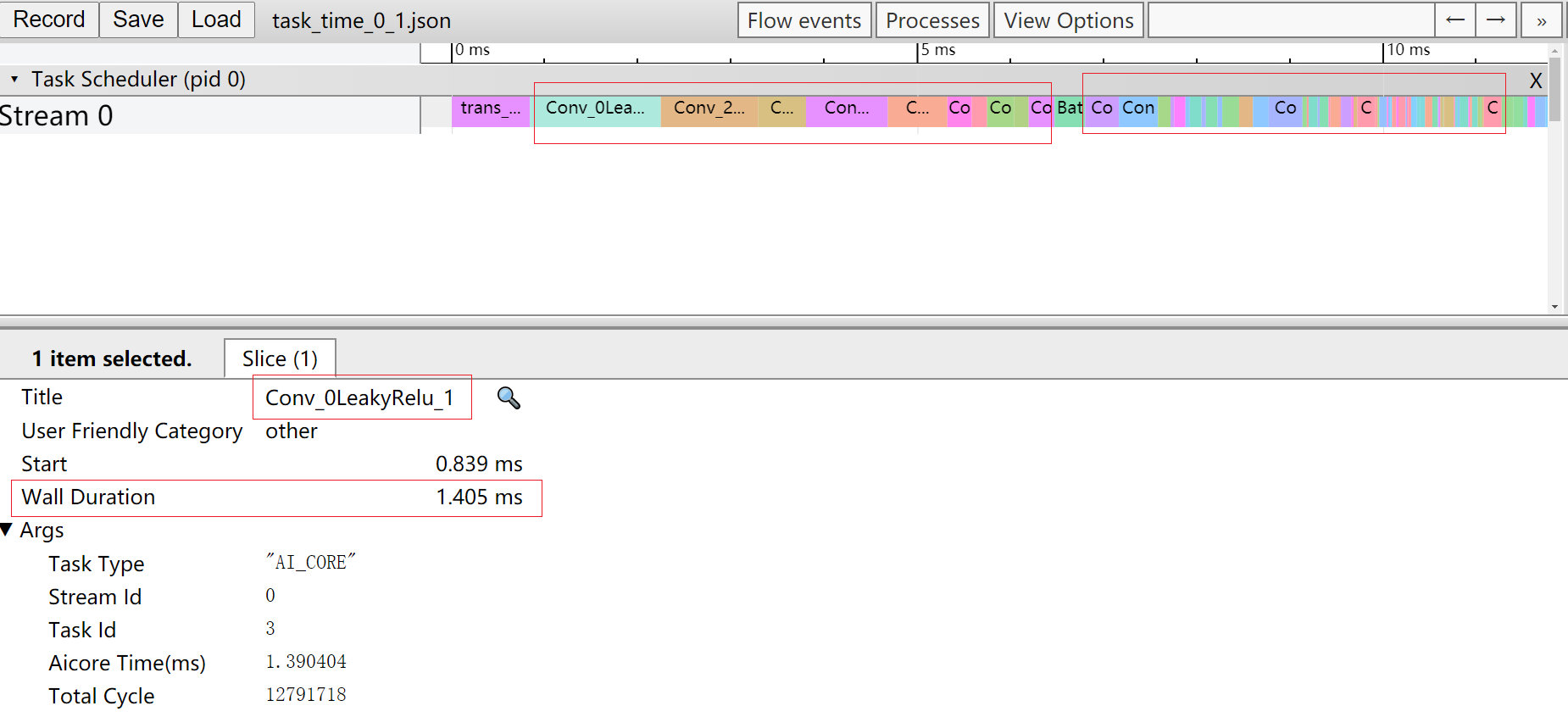The image size is (1568, 717).
Task: Click the left arrow navigation button
Action: 1455,20
